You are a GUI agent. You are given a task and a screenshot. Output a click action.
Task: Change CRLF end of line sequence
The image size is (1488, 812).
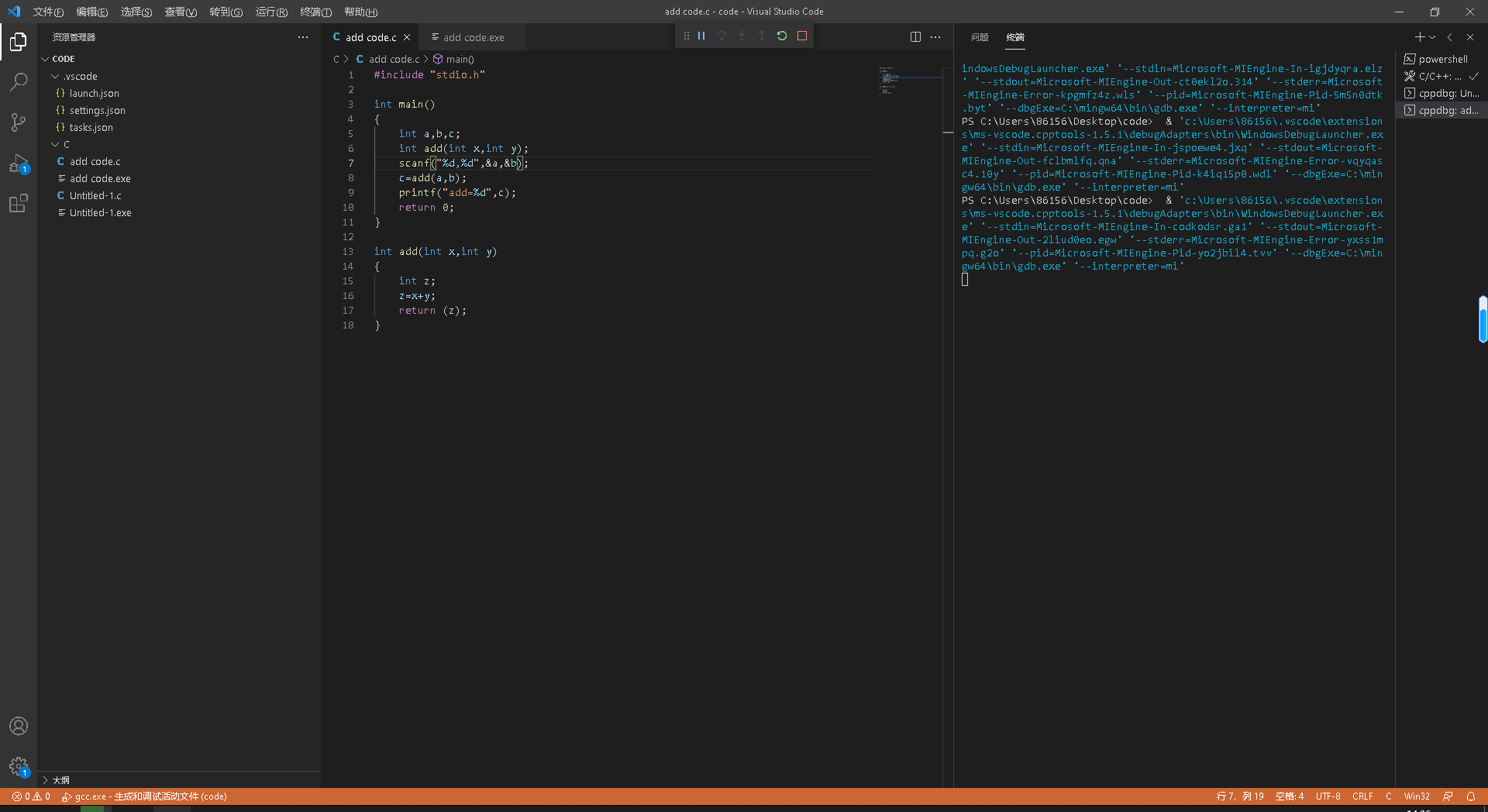click(x=1362, y=797)
